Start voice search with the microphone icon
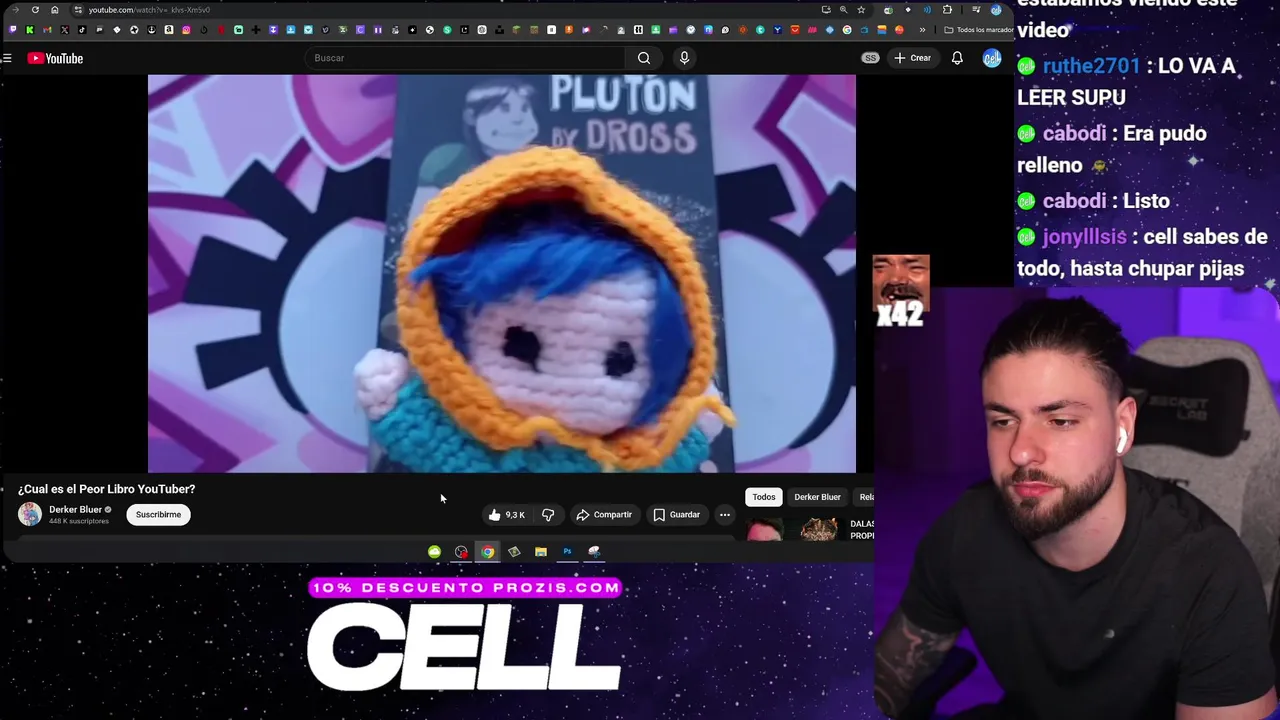The width and height of the screenshot is (1280, 720). click(x=684, y=58)
